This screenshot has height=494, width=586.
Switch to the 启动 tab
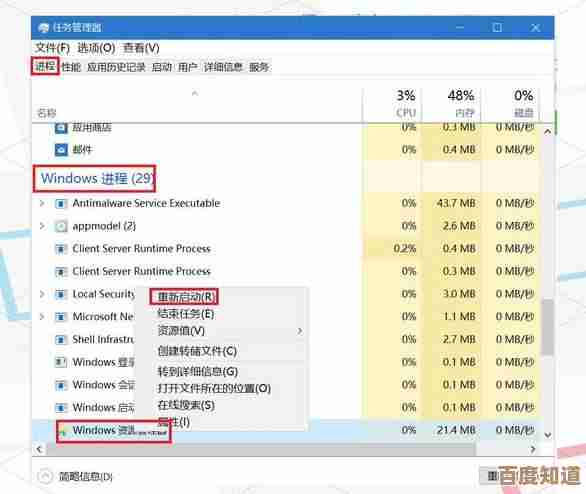161,67
